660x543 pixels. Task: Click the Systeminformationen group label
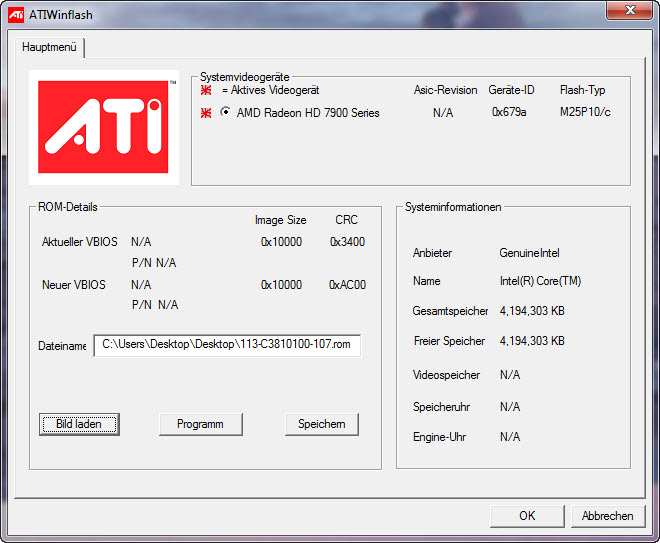coord(453,207)
